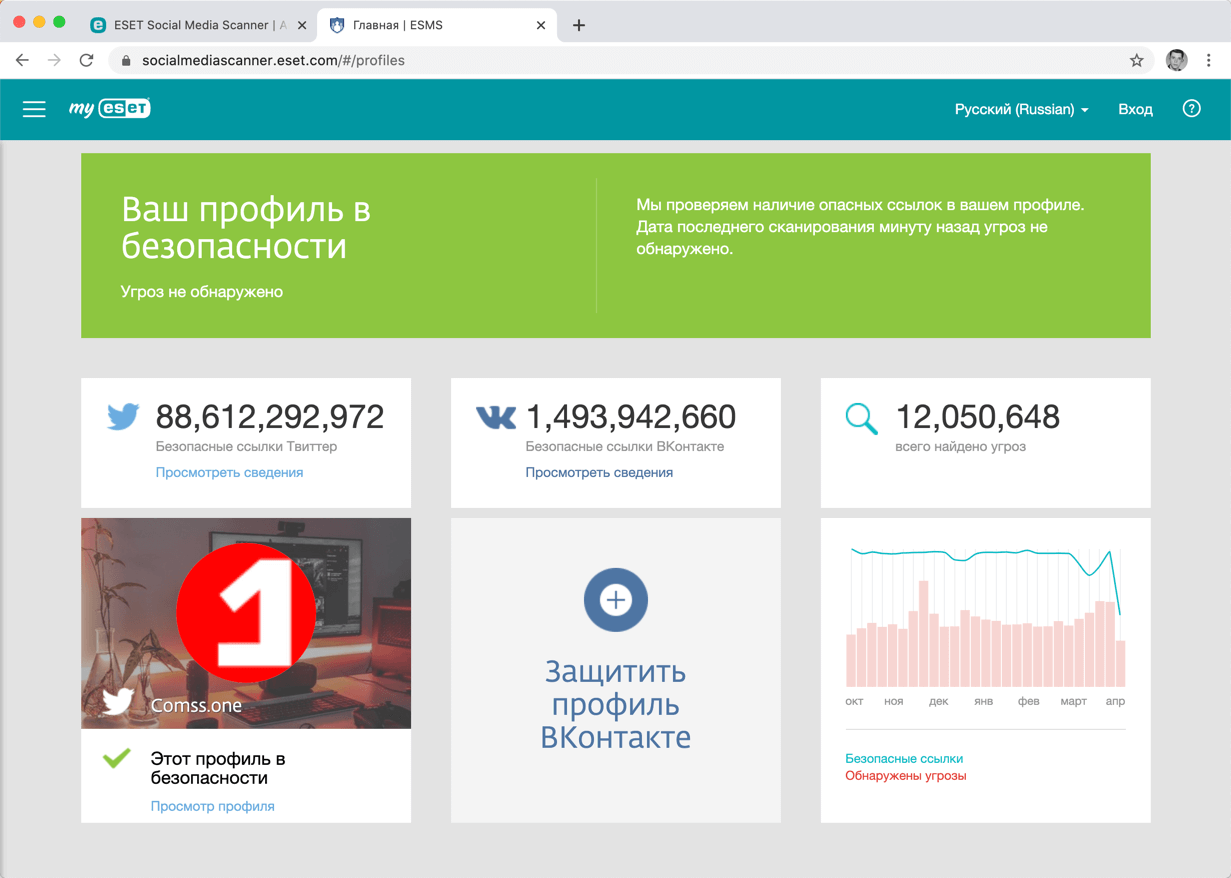Viewport: 1231px width, 878px height.
Task: Click the Просмотр профиля link
Action: coord(212,806)
